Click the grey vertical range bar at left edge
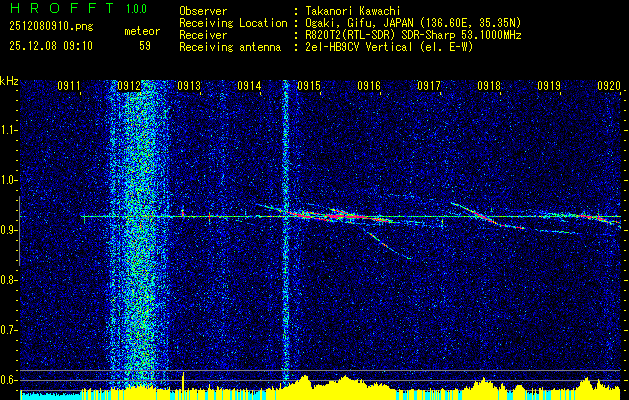 [x=19, y=231]
